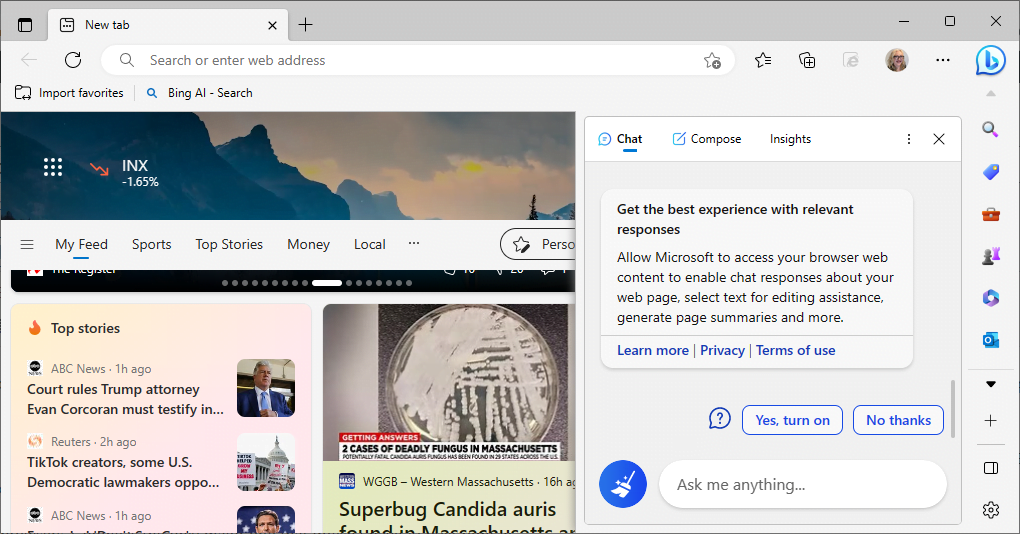This screenshot has height=534, width=1020.
Task: Click the active carousel slide indicator
Action: pos(327,283)
